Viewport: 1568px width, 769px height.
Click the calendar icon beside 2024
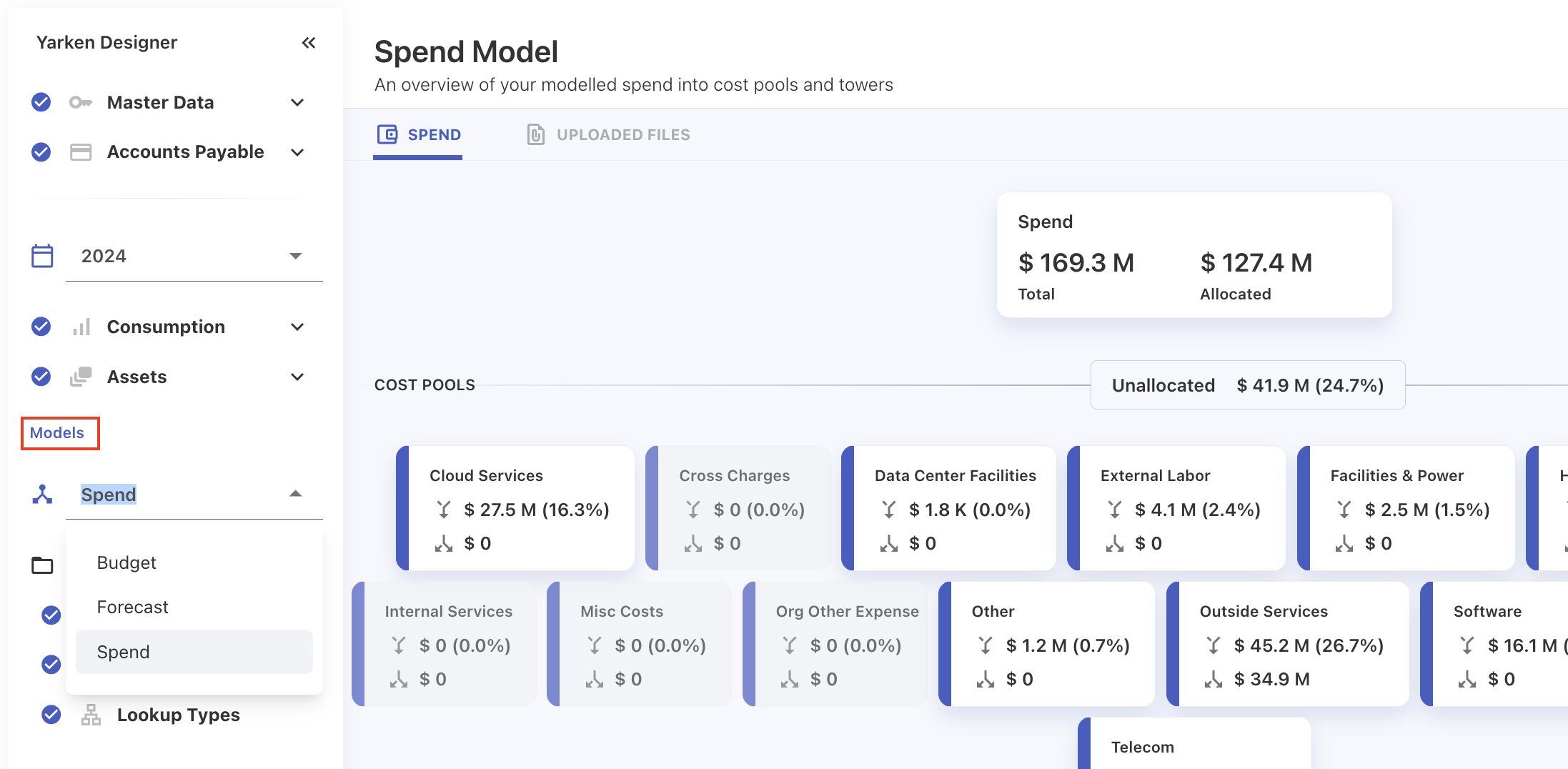[42, 256]
